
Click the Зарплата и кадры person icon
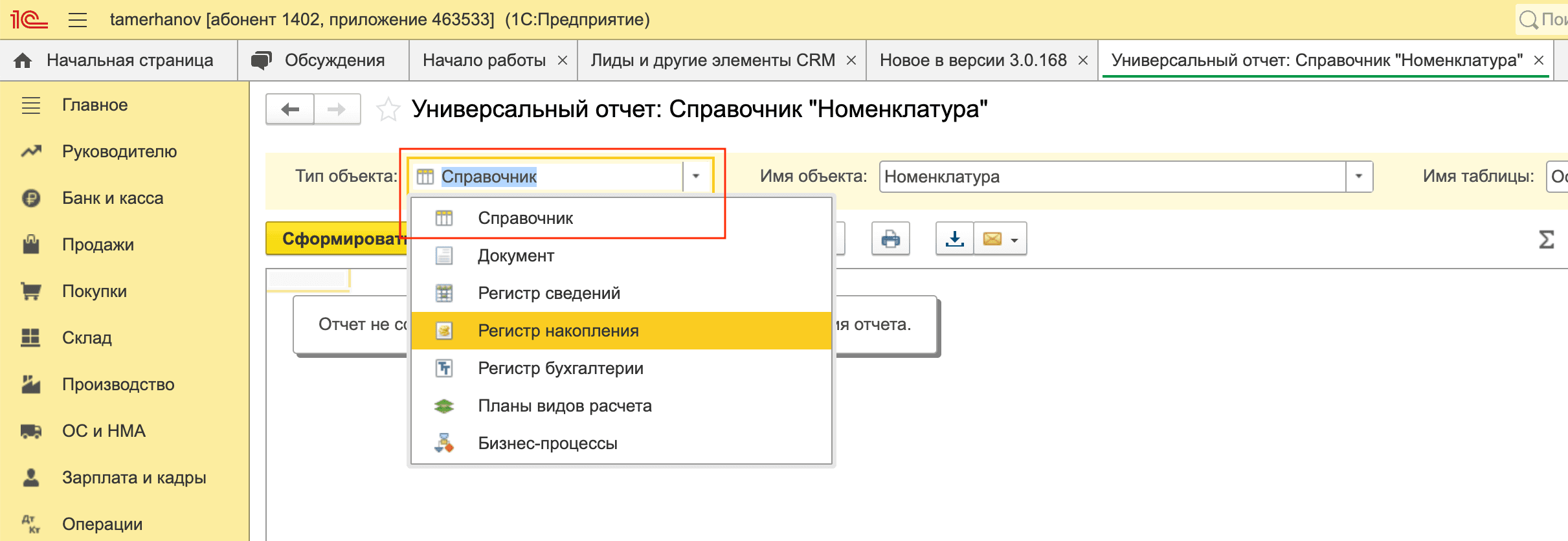31,478
